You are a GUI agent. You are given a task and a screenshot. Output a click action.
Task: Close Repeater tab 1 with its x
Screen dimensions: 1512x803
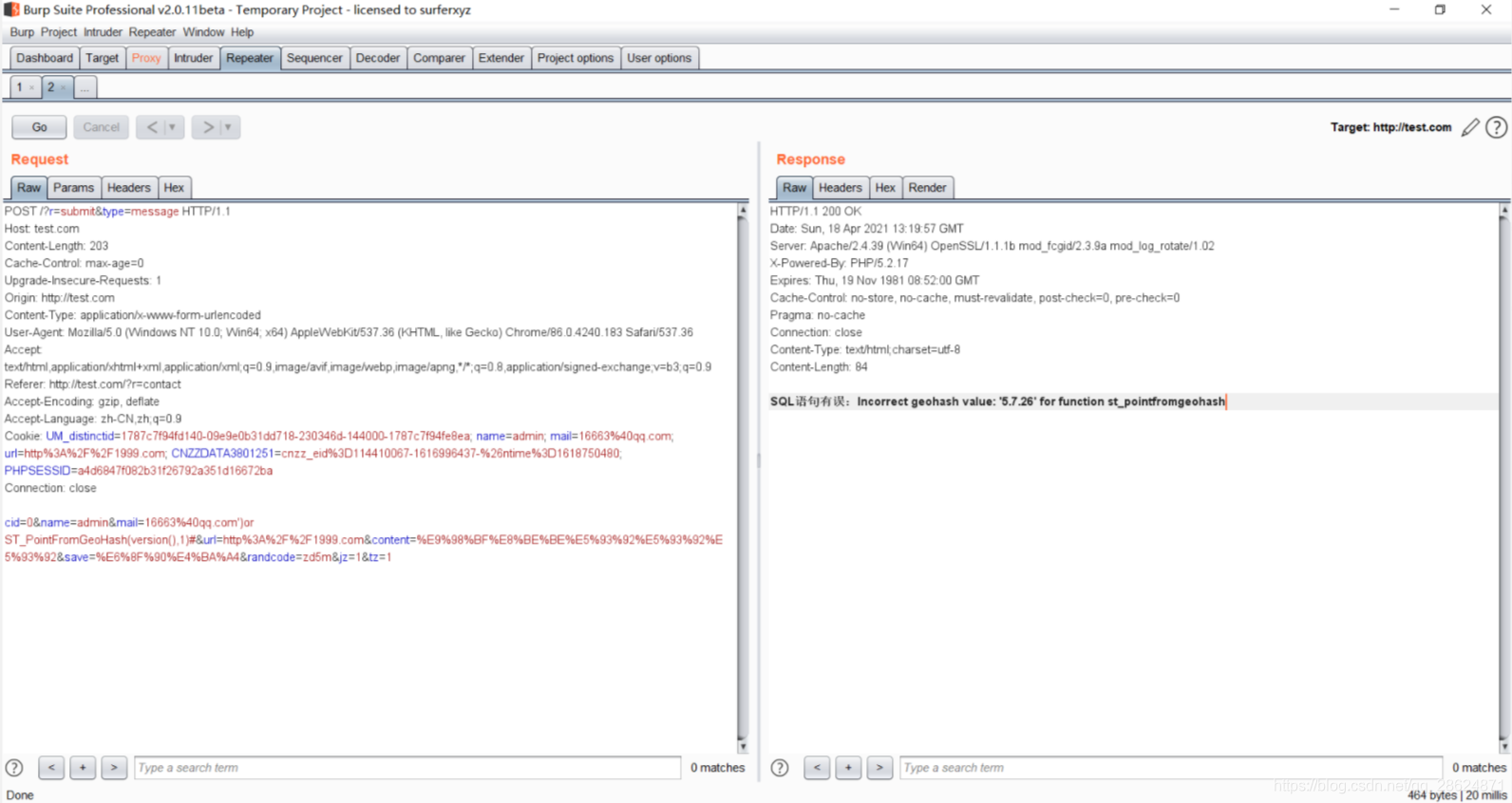click(32, 87)
